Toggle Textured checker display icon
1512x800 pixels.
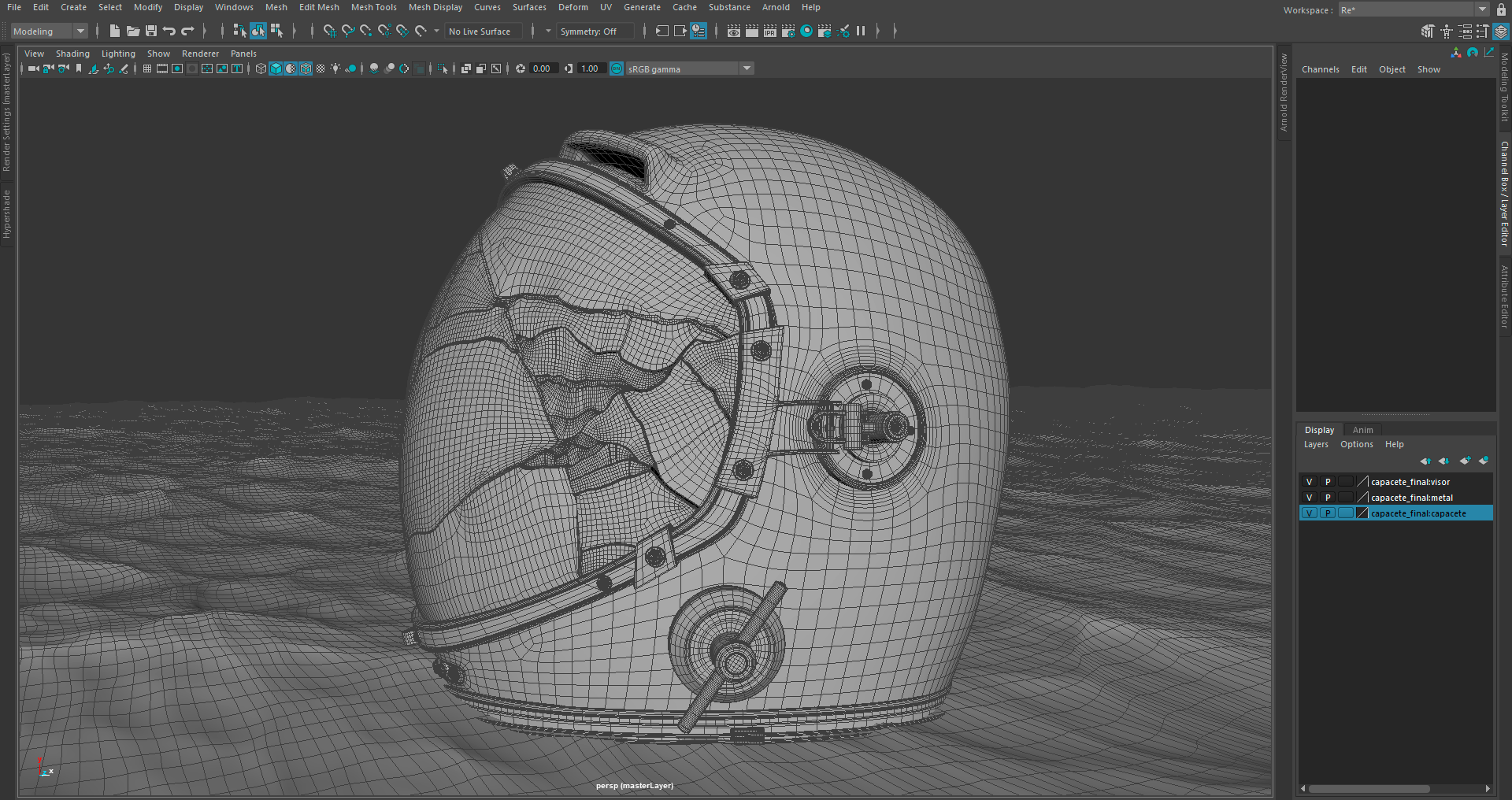(321, 69)
